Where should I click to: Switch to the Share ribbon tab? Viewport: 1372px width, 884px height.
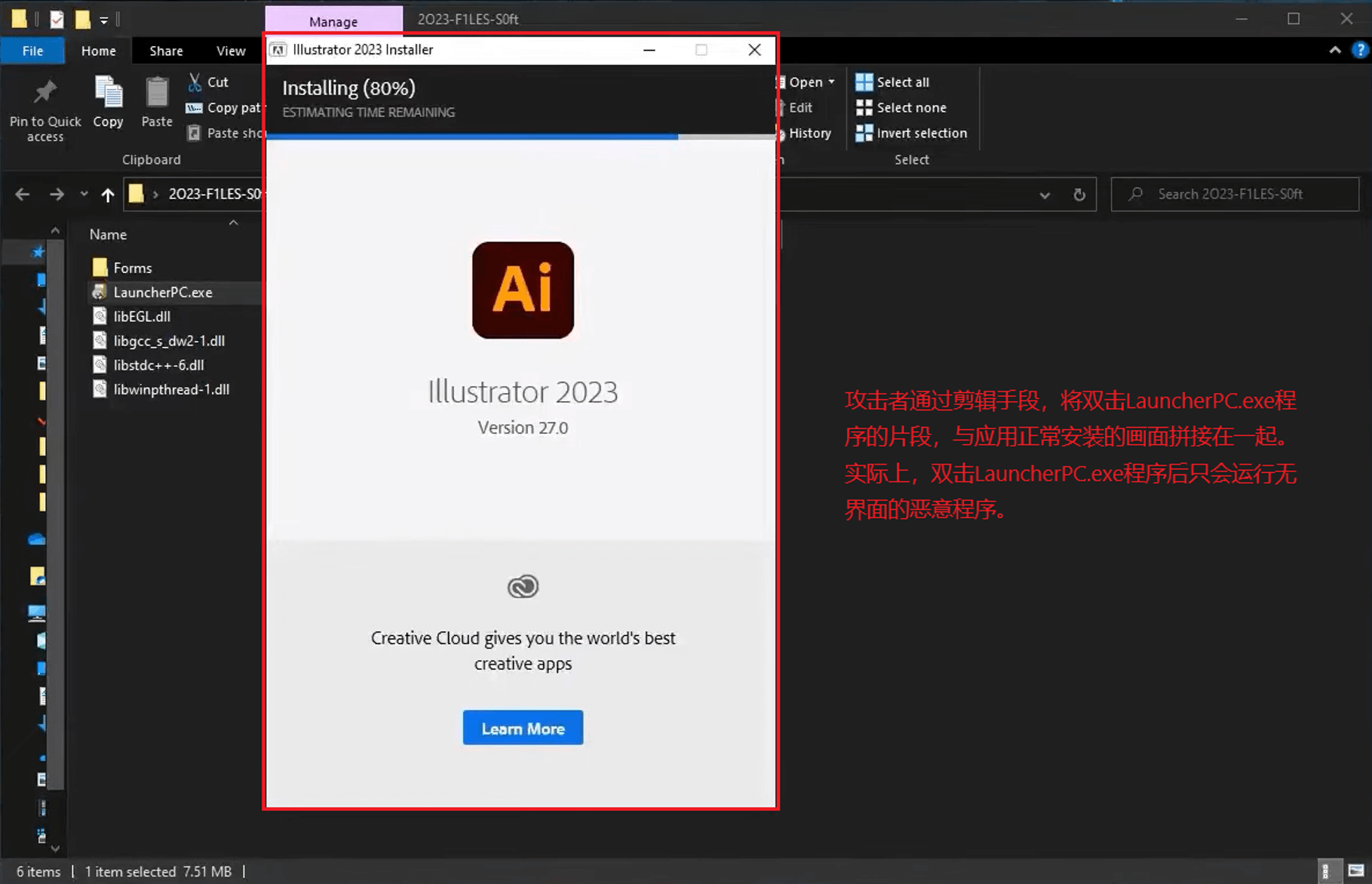[x=166, y=51]
